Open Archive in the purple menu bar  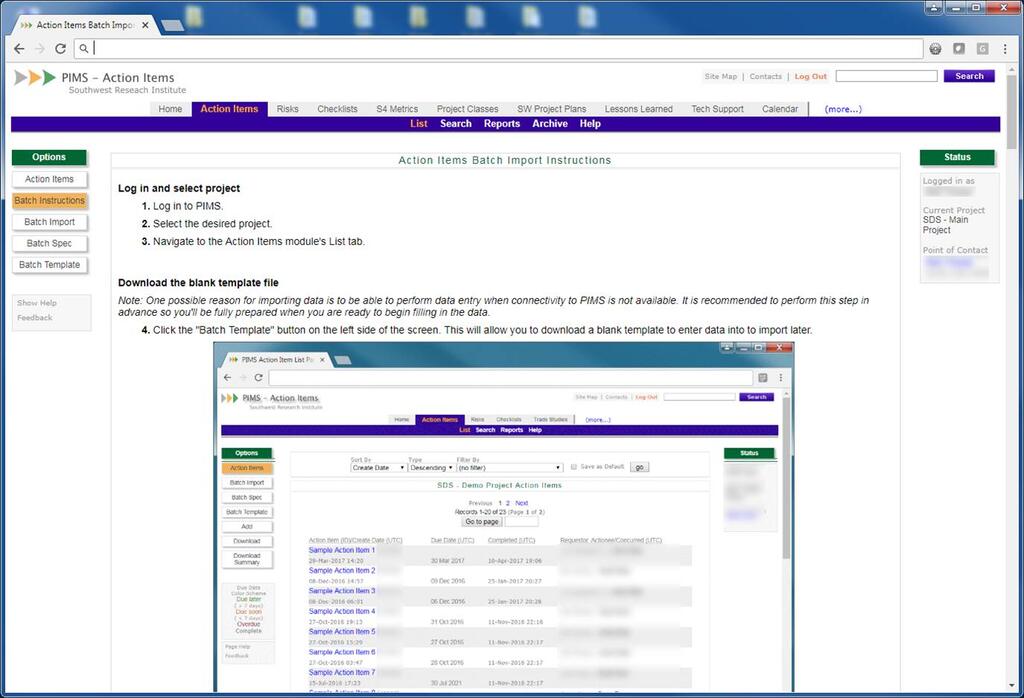[x=549, y=124]
